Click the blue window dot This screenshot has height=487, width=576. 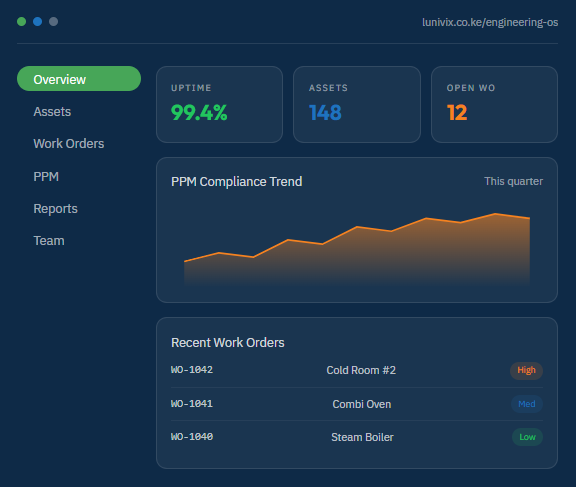37,22
